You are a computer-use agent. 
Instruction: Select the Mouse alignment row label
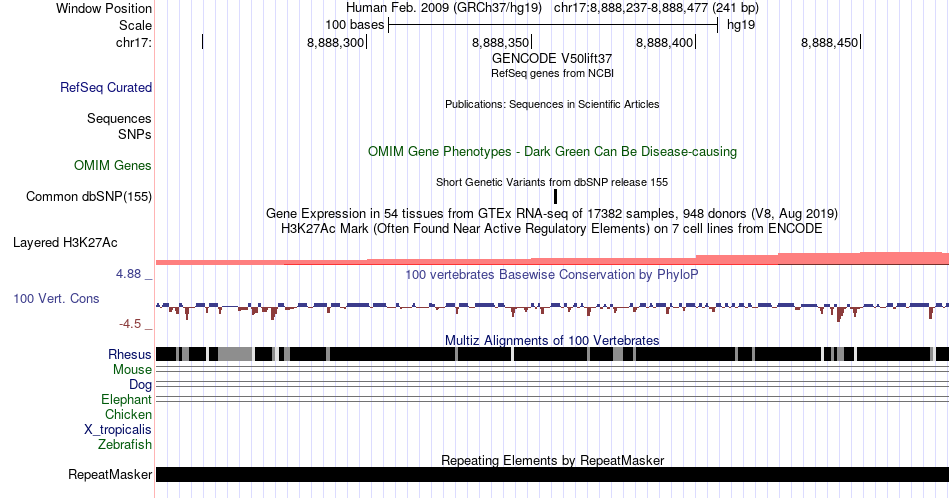[x=132, y=370]
